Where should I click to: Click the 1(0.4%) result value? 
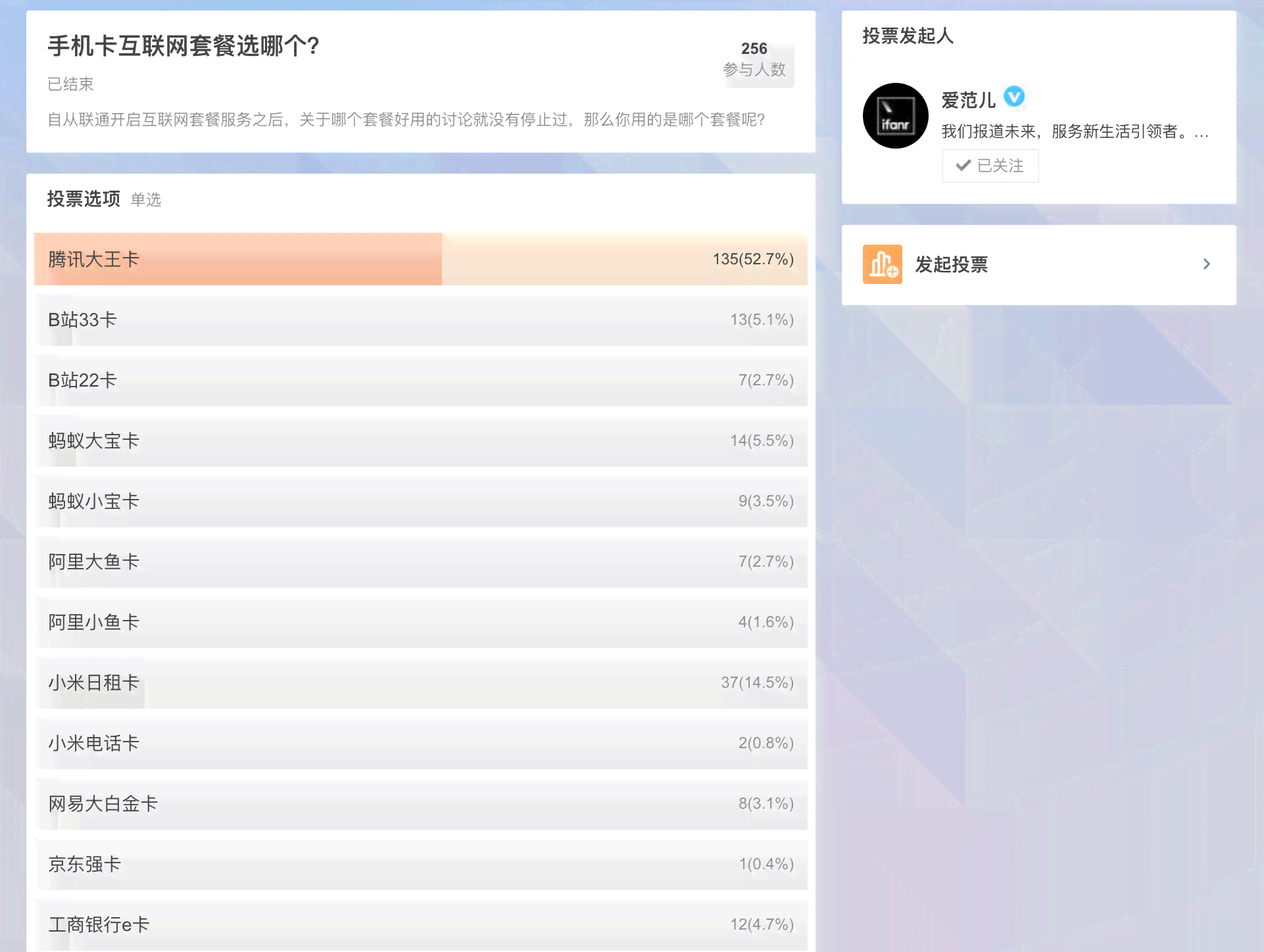coord(766,864)
